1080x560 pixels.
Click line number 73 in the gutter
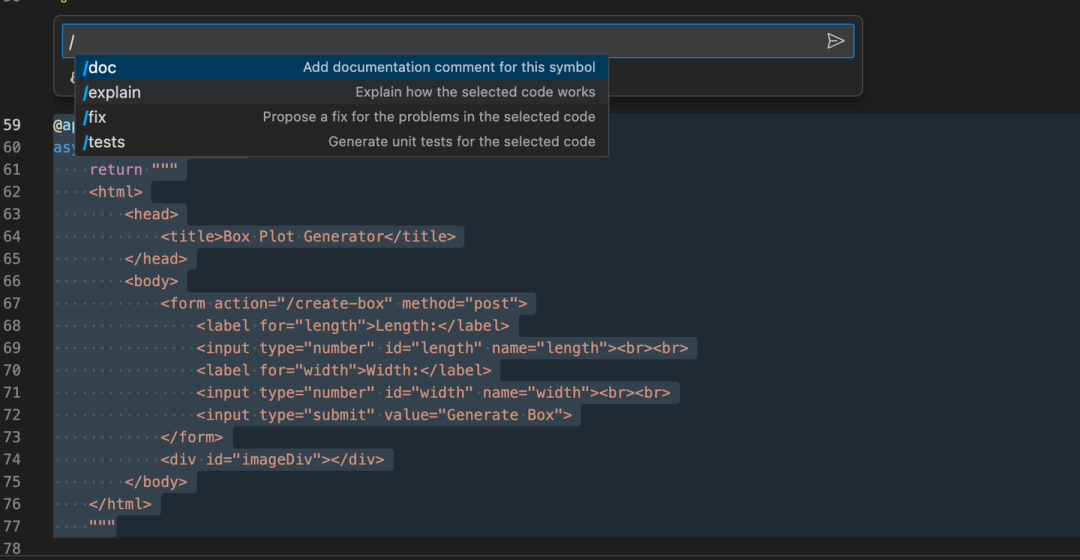pyautogui.click(x=13, y=437)
